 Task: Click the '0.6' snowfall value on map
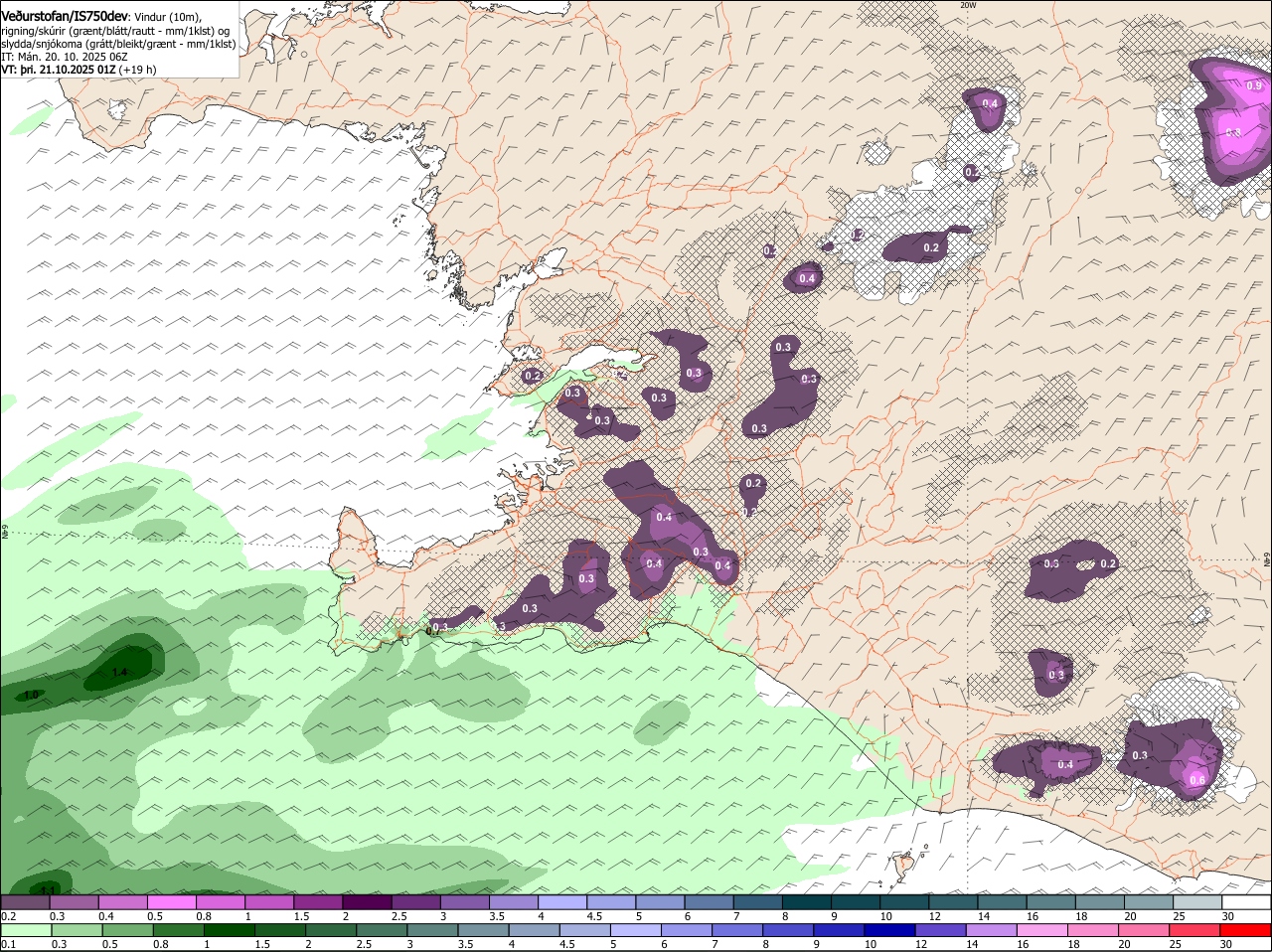(x=1197, y=780)
